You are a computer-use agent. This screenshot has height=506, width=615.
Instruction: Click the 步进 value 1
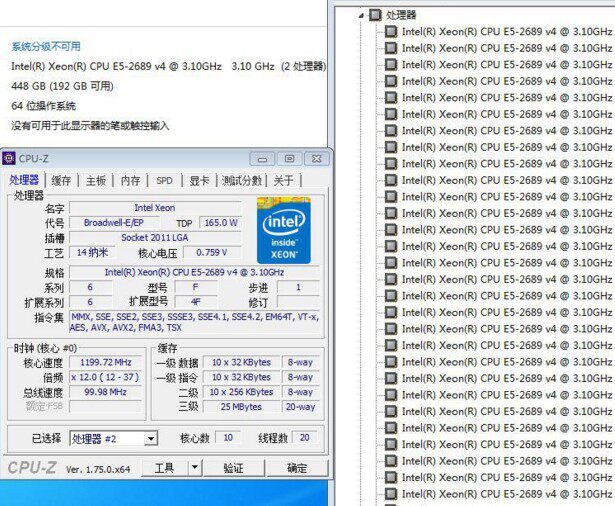[x=298, y=287]
